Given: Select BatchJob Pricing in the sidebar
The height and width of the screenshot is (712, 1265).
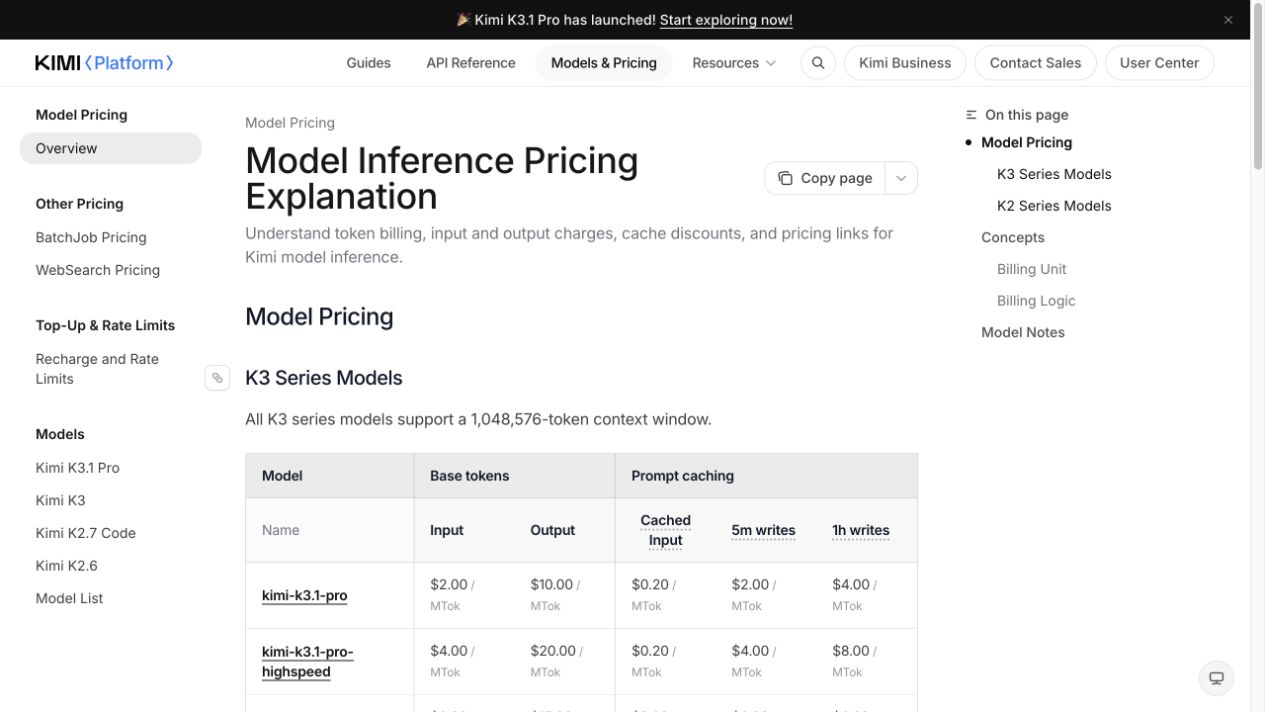Looking at the screenshot, I should [91, 237].
